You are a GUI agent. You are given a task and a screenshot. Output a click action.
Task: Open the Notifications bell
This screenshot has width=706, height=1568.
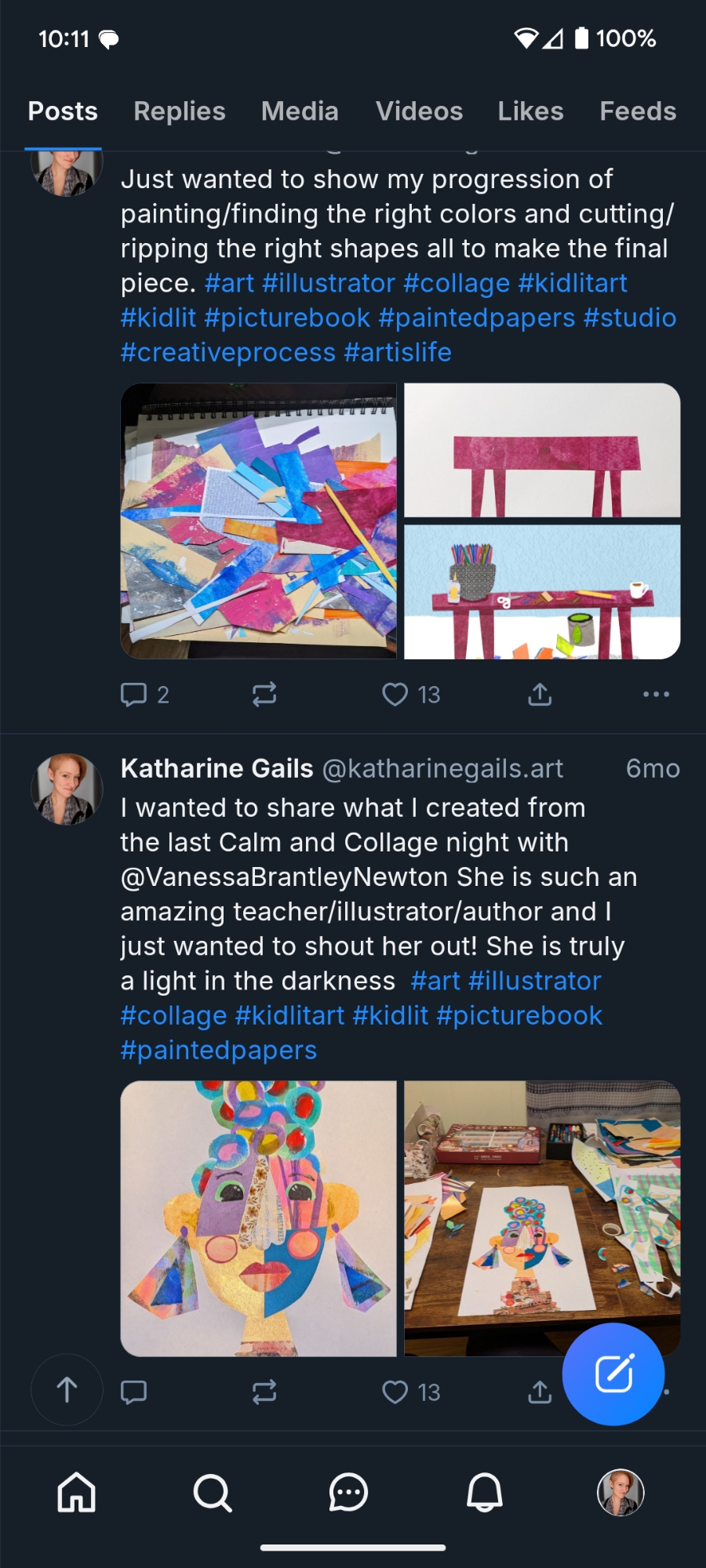point(485,1492)
